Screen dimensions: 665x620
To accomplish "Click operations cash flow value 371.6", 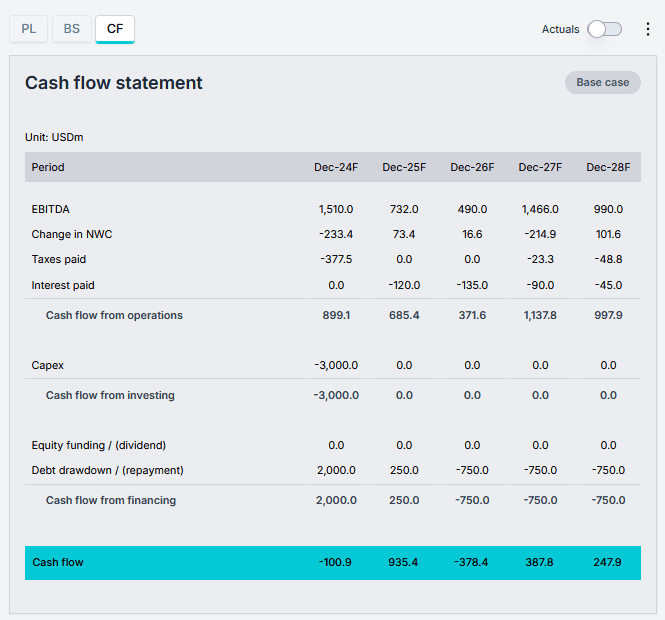I will tap(472, 315).
